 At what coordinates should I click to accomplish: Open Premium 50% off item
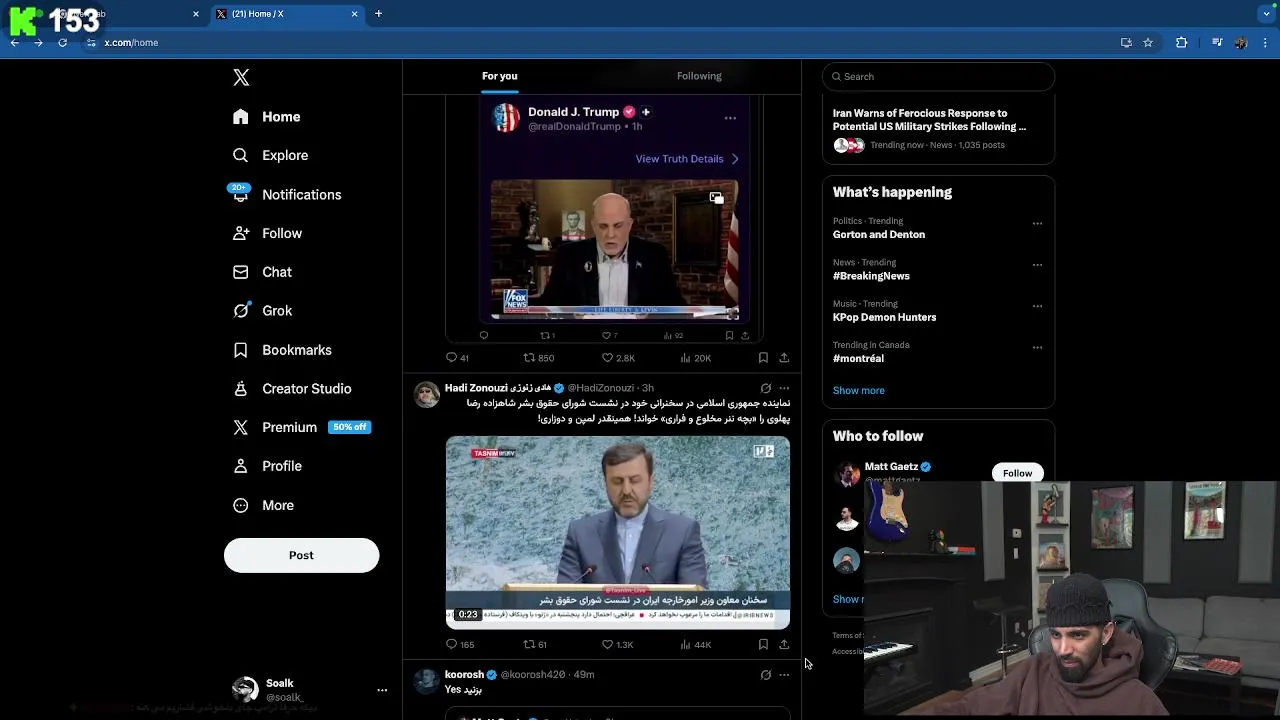(301, 427)
